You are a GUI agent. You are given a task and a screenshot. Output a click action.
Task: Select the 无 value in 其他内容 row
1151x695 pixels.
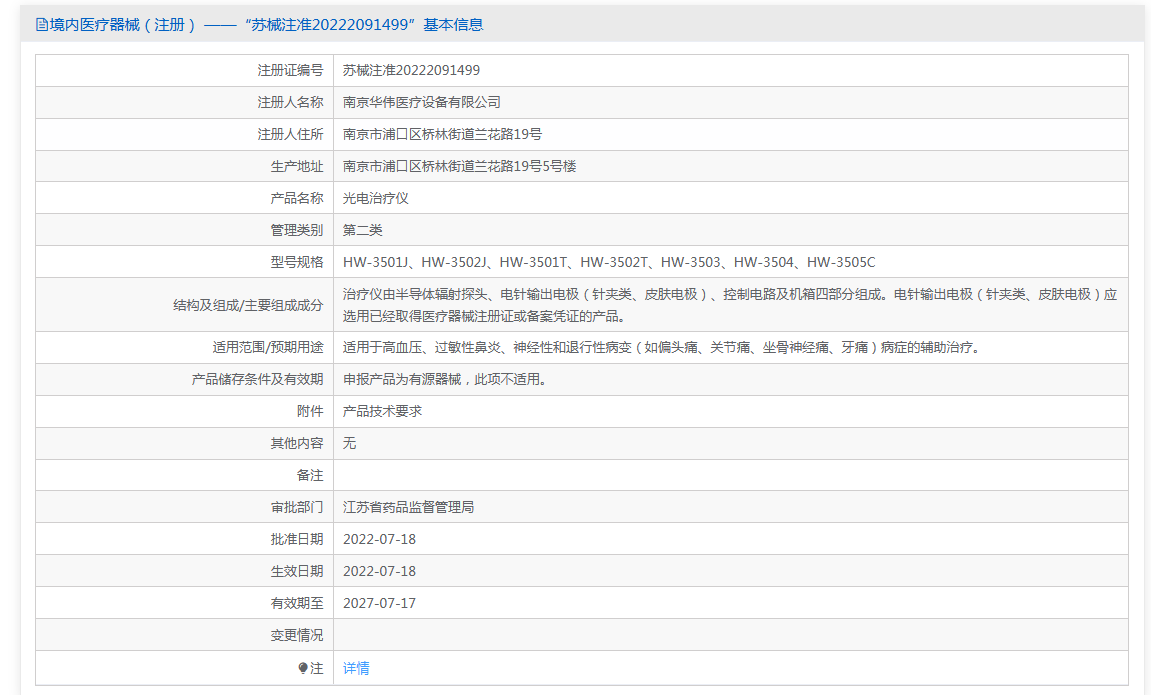coord(349,443)
